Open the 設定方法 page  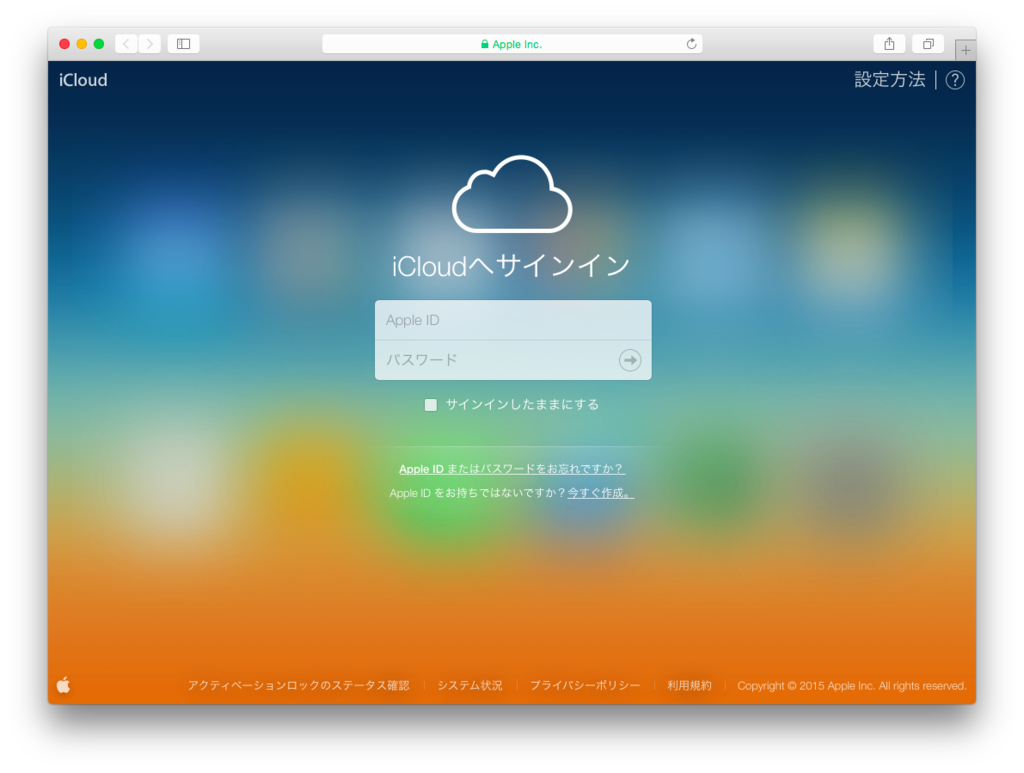890,80
